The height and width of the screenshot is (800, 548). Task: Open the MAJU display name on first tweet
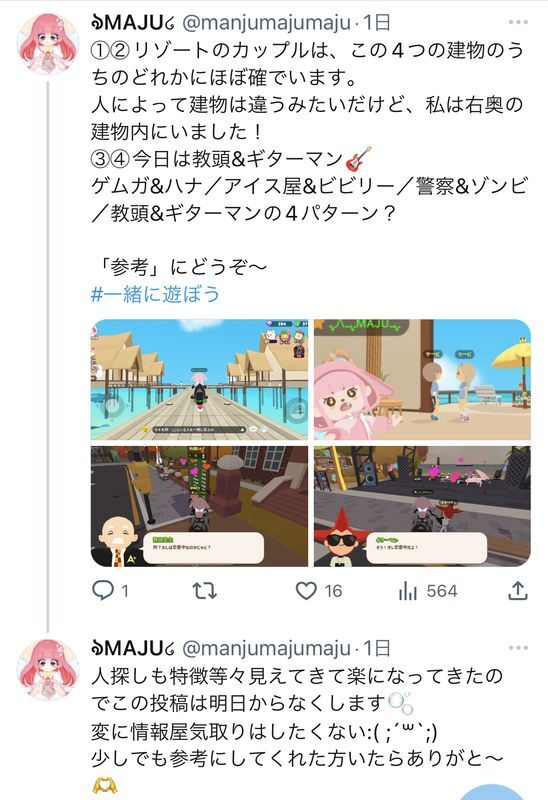(133, 22)
